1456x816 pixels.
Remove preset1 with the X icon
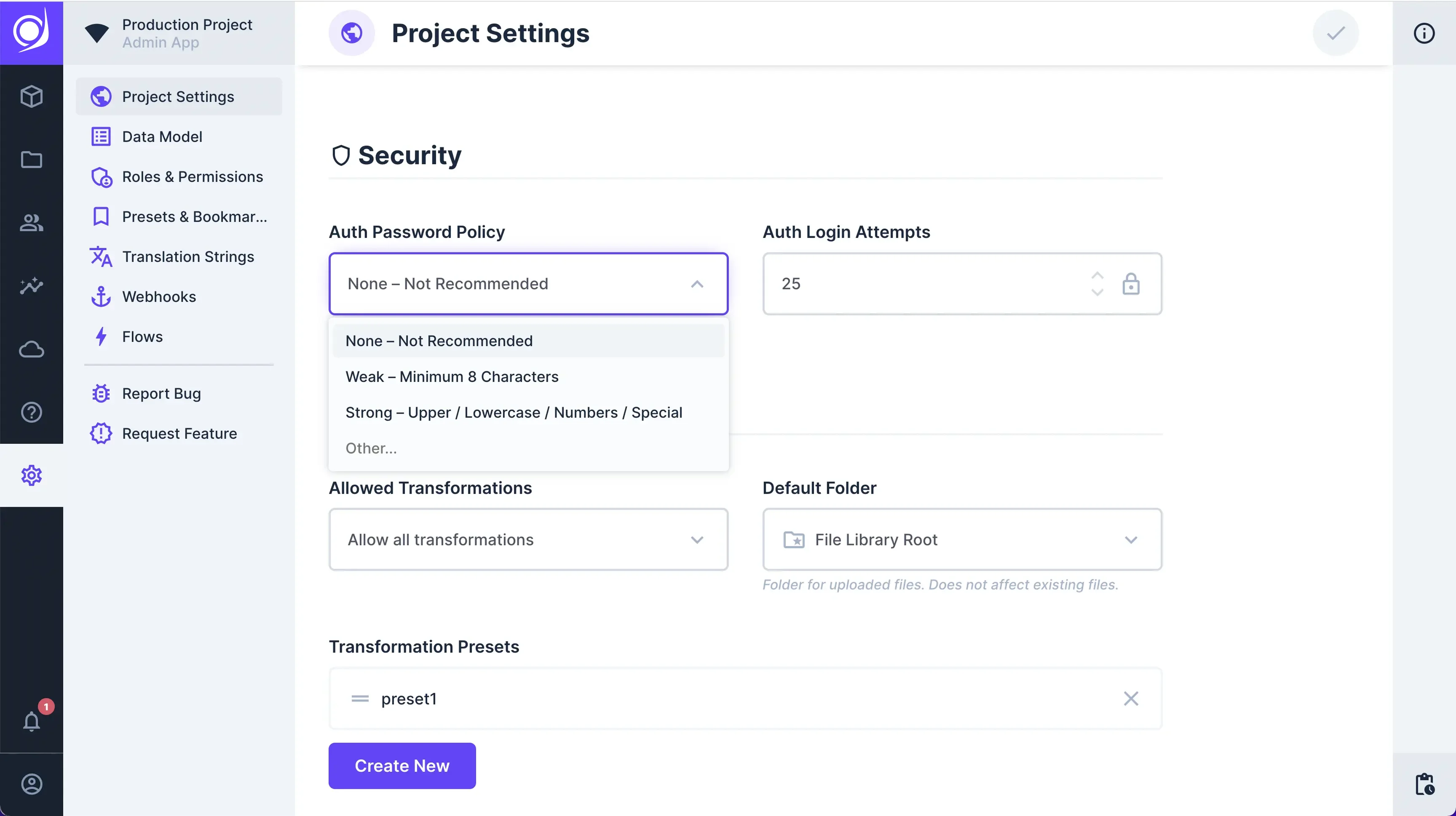coord(1131,699)
